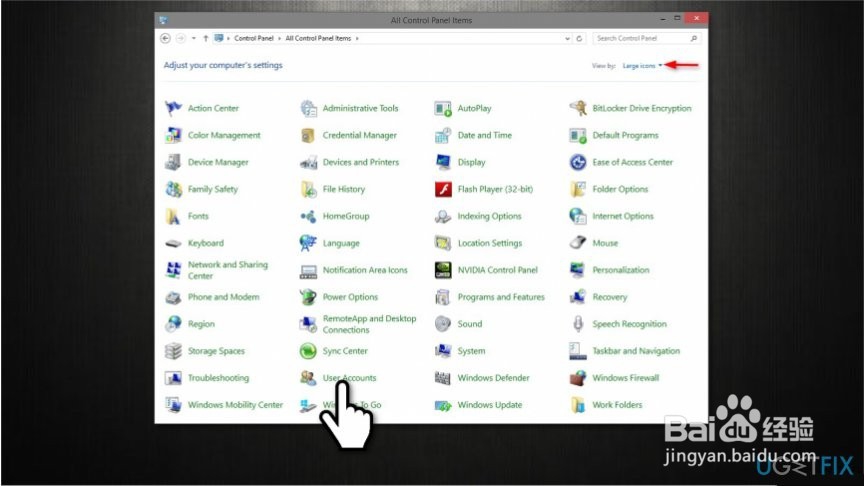Open Ease of Access Center icon

tap(578, 162)
